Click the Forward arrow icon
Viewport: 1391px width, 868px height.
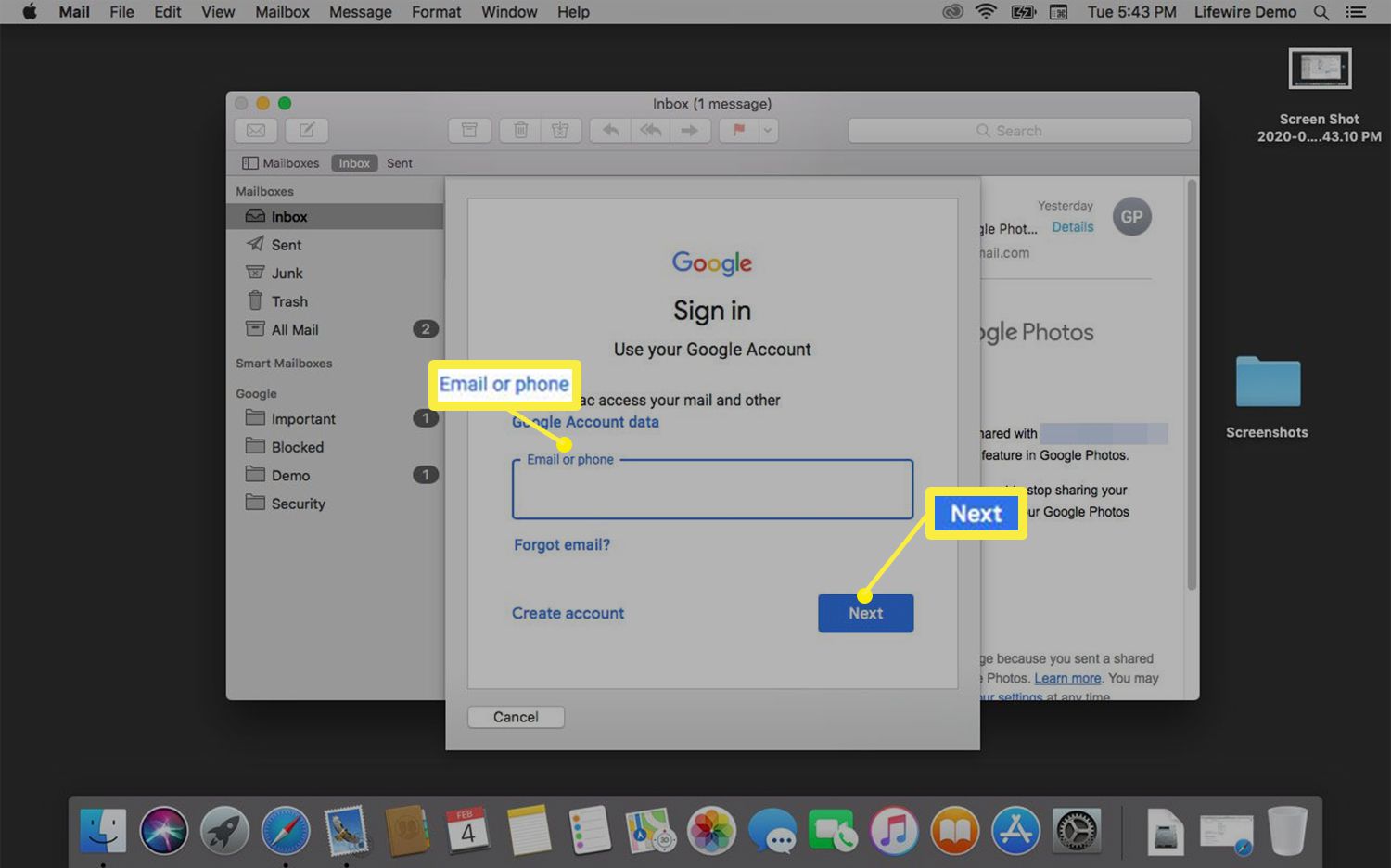pyautogui.click(x=691, y=131)
